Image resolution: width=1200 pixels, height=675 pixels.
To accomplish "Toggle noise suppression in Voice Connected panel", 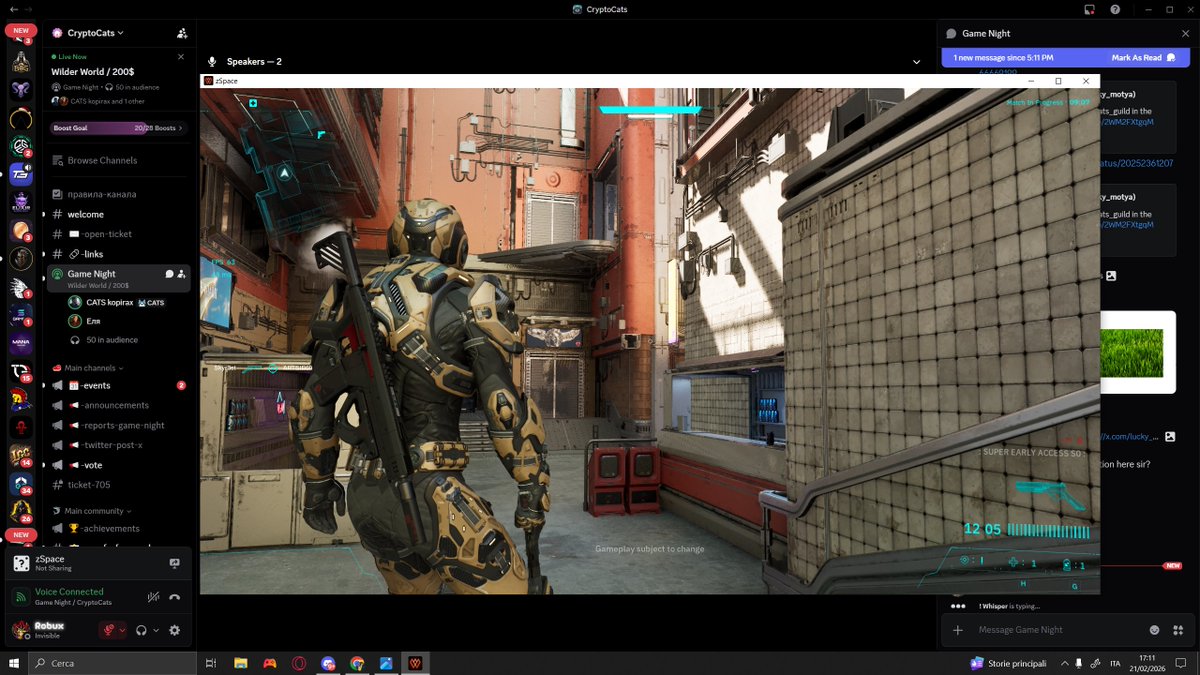I will click(153, 597).
